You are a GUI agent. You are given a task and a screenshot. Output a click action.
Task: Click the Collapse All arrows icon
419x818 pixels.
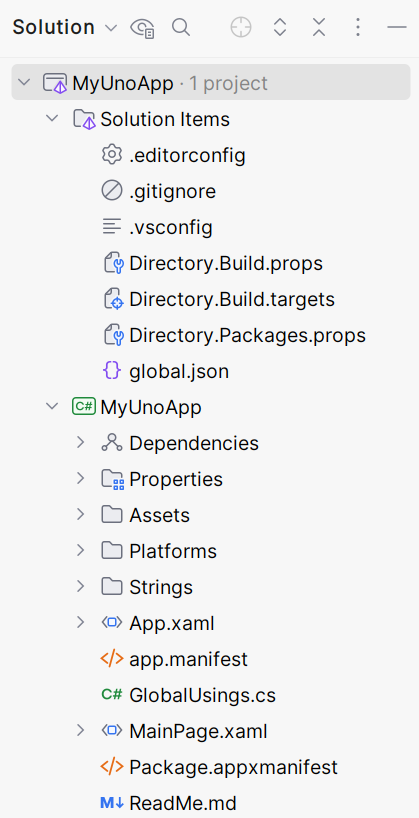319,27
